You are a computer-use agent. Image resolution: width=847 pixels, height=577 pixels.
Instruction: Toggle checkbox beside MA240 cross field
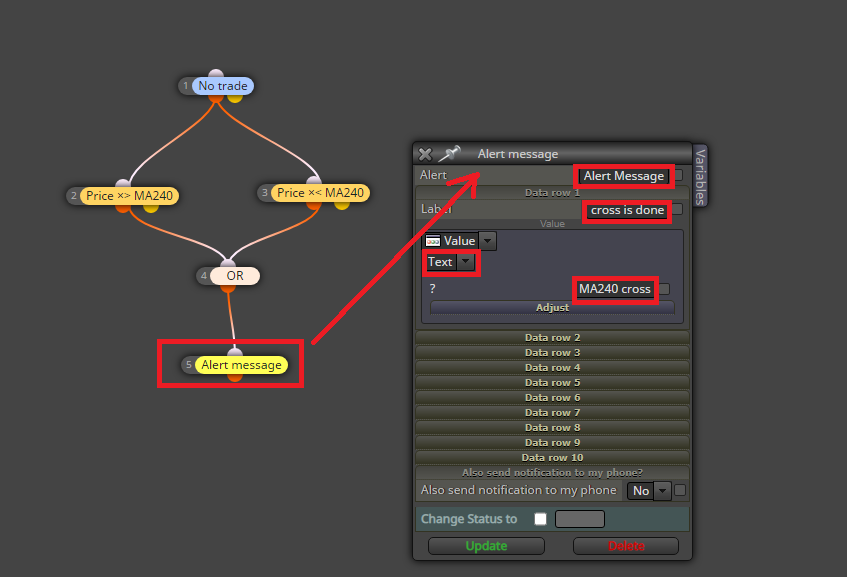664,289
